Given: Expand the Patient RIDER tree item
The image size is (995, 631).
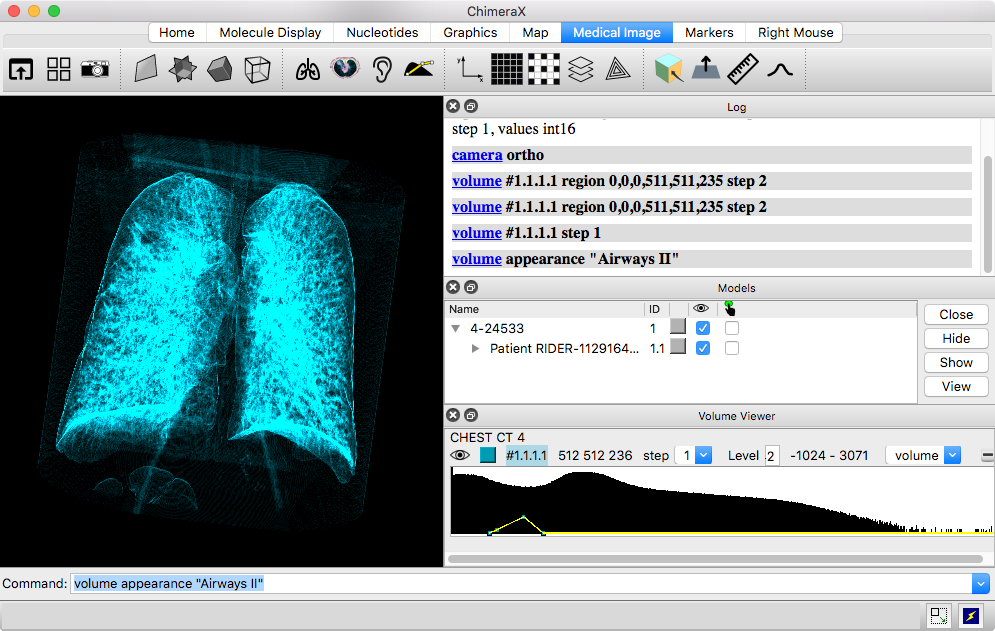Looking at the screenshot, I should pyautogui.click(x=476, y=349).
